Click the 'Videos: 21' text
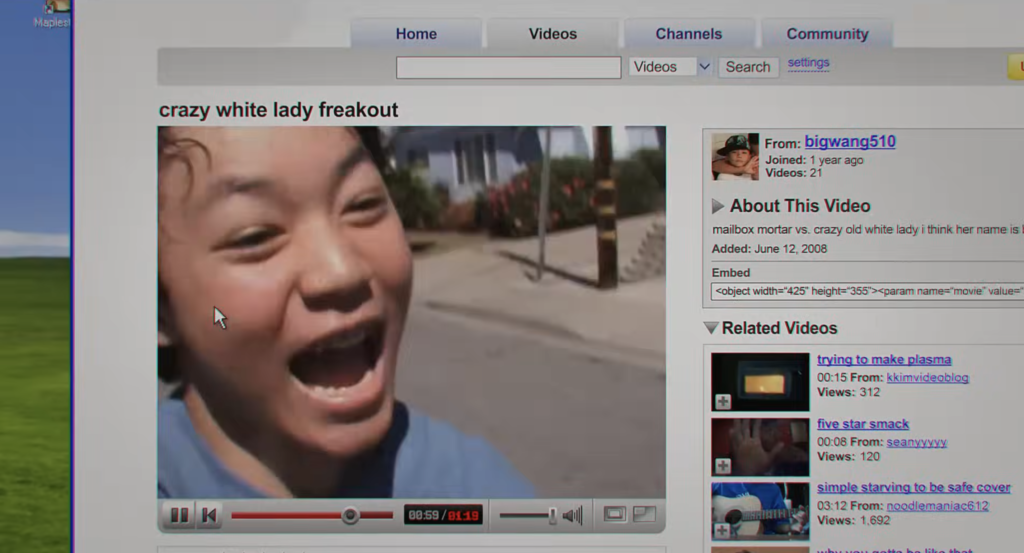The height and width of the screenshot is (553, 1024). (793, 173)
